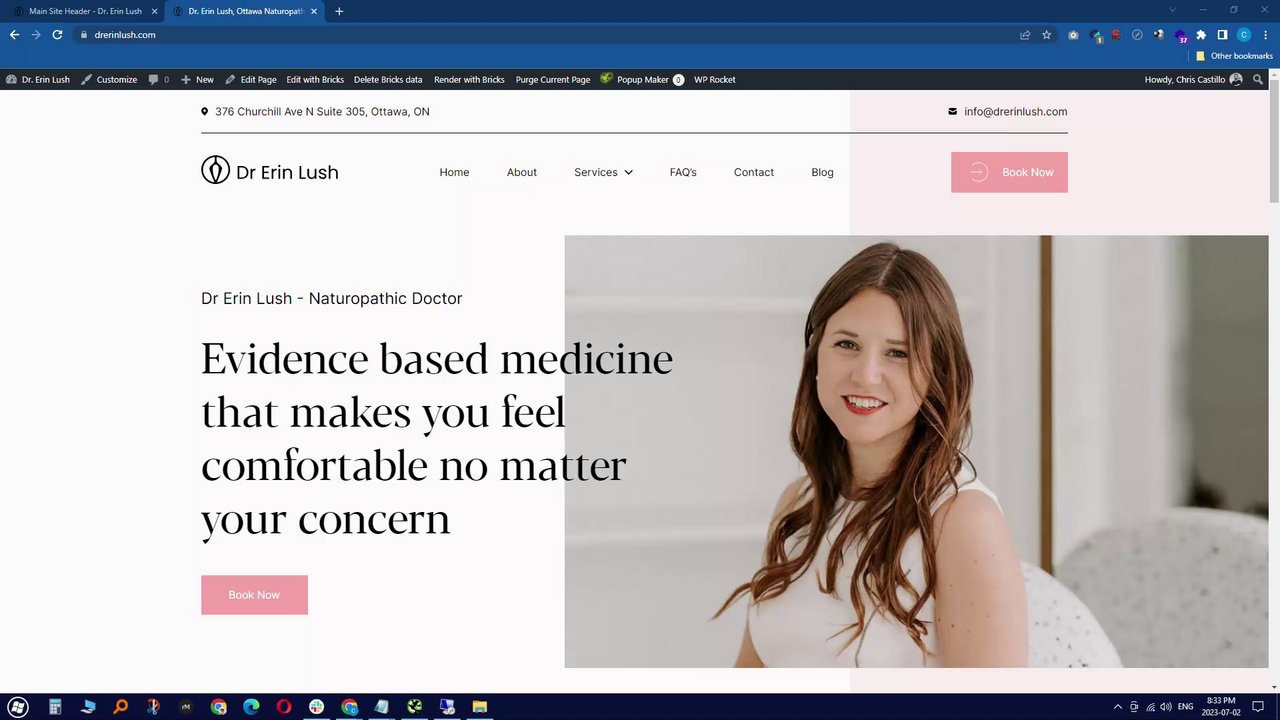Screen dimensions: 1280x720
Task: Visit the Blog page
Action: (822, 172)
